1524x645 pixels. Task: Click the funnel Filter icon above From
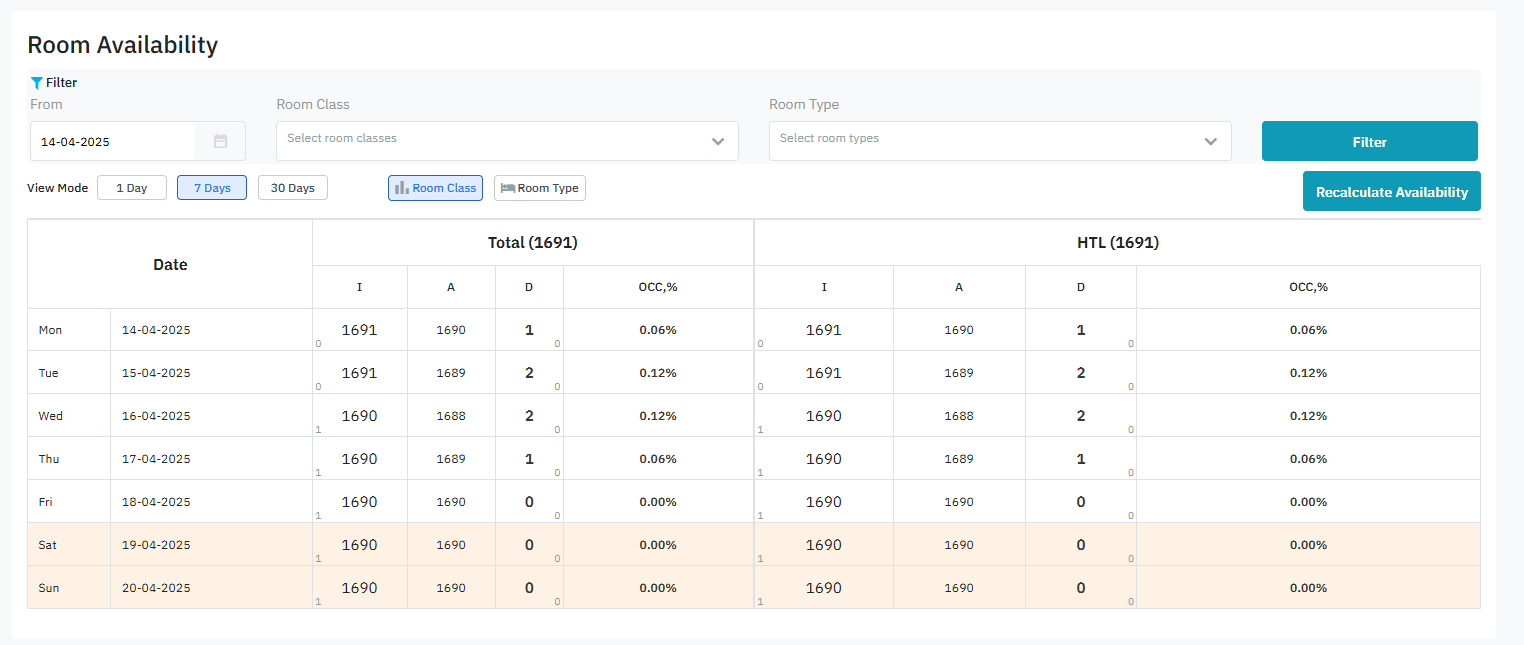pos(37,83)
